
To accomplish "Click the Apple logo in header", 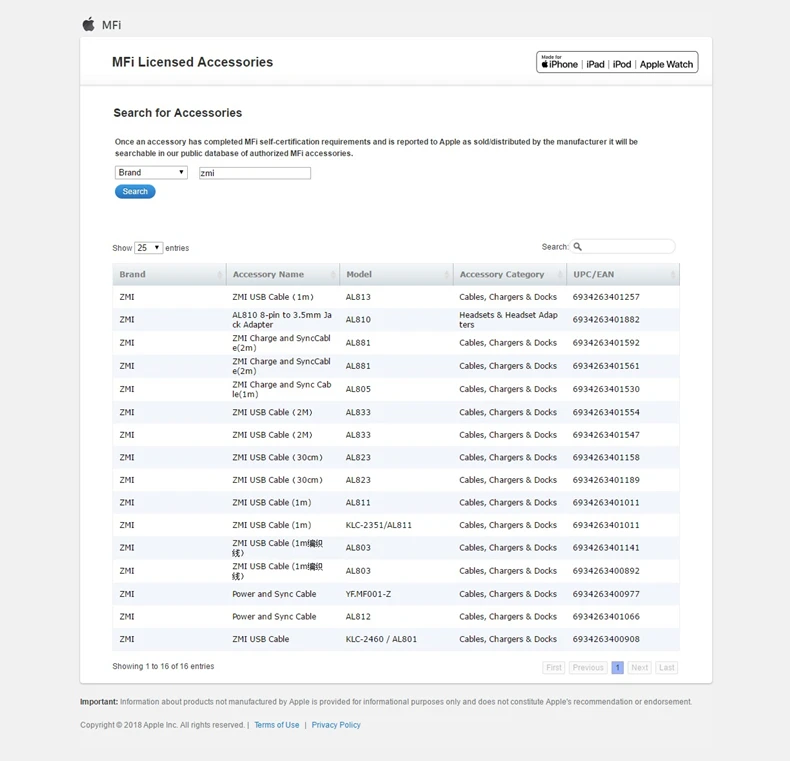I will point(89,24).
